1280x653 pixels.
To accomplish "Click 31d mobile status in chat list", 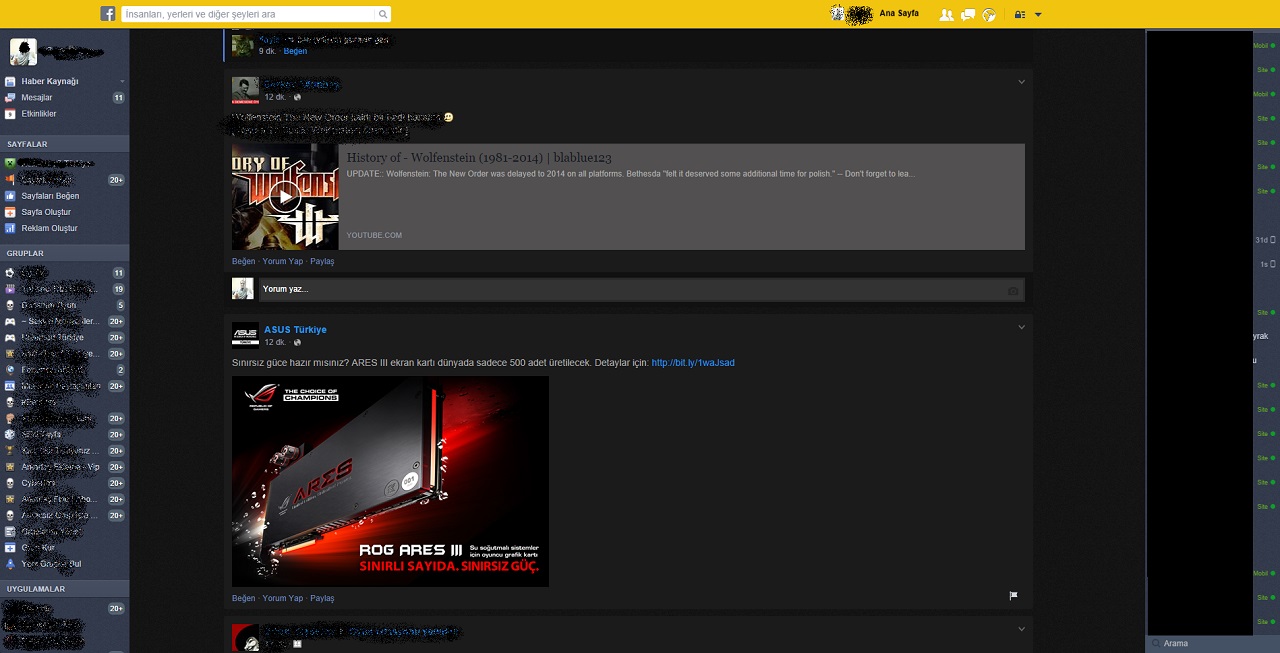I will pyautogui.click(x=1266, y=240).
